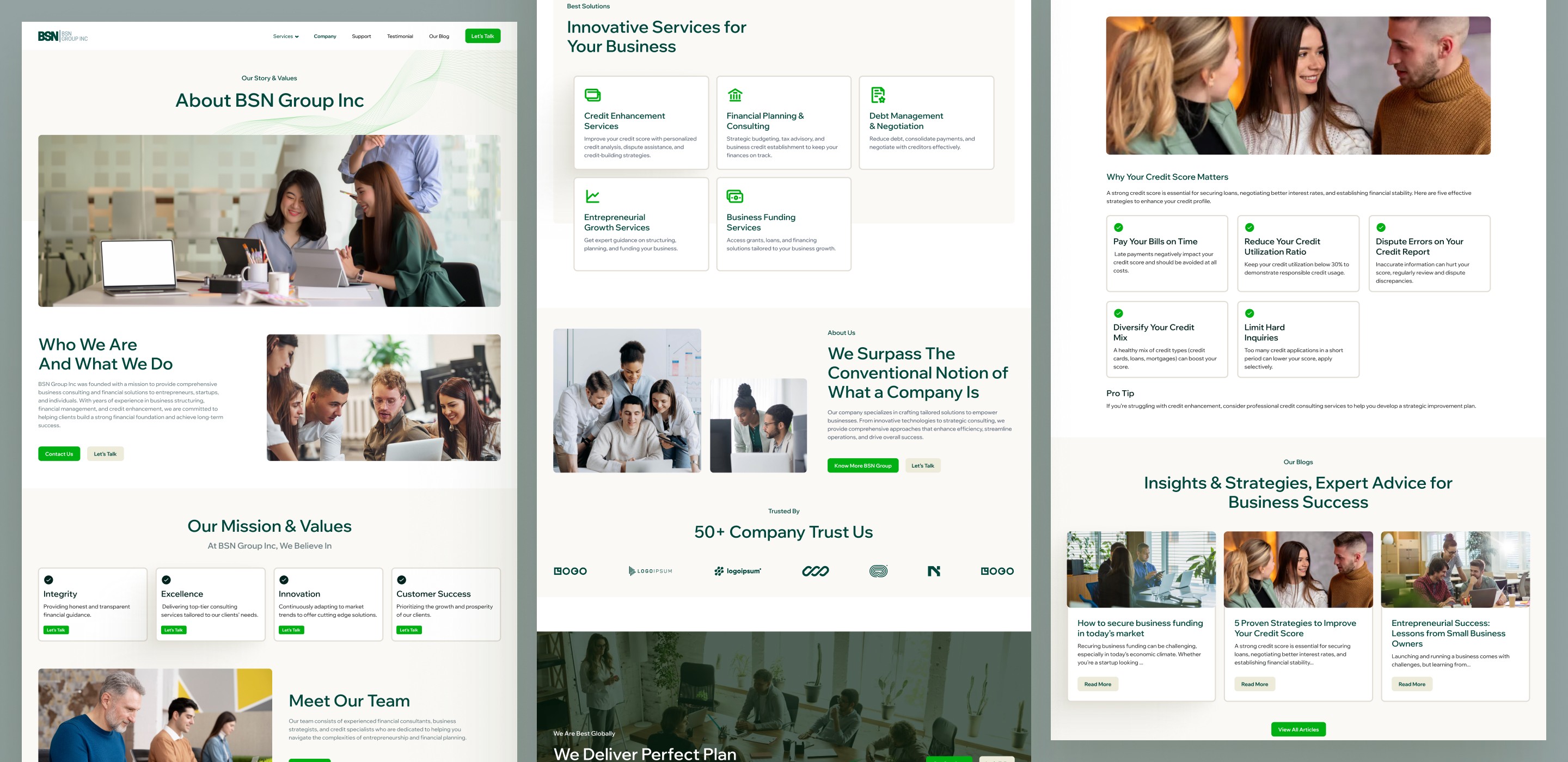Click the bank icon for Financial Planning & Consulting
Image resolution: width=1568 pixels, height=762 pixels.
point(734,95)
